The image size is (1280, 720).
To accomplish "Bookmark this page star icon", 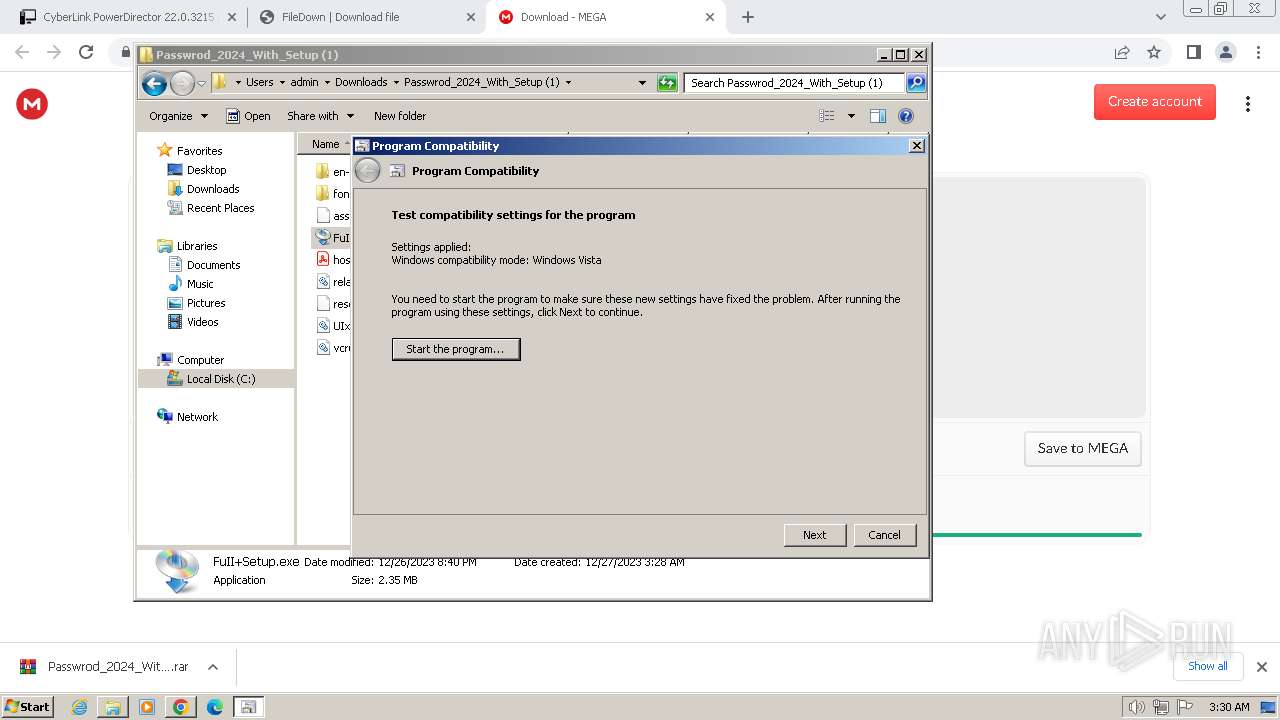I will [1154, 52].
